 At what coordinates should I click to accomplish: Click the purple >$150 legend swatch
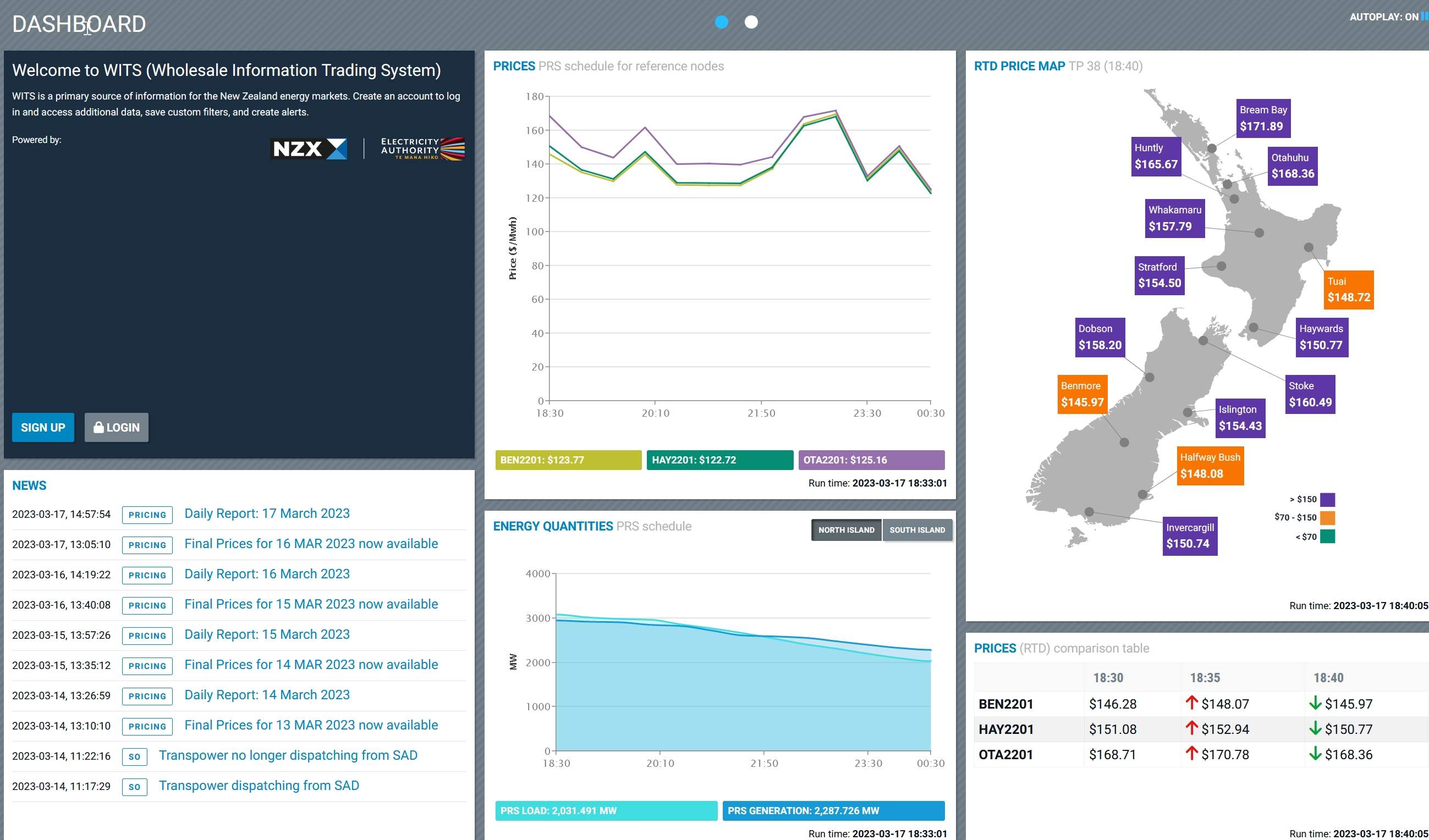1327,499
